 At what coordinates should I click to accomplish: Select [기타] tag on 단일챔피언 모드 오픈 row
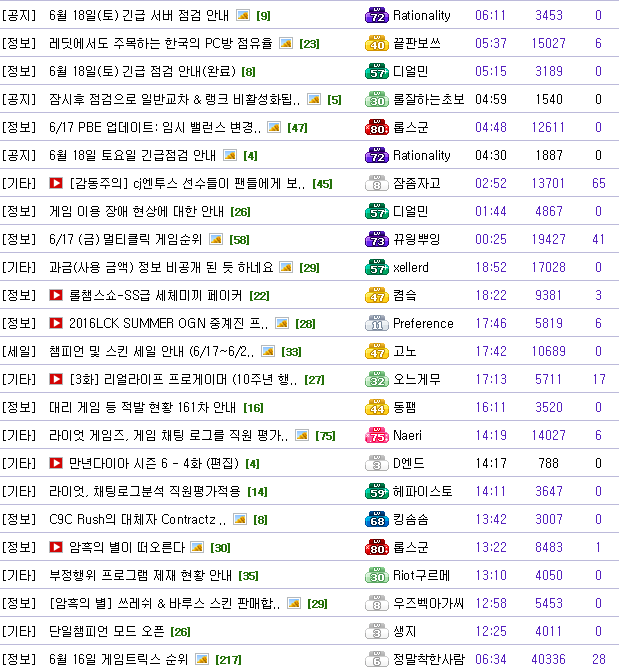pyautogui.click(x=19, y=631)
